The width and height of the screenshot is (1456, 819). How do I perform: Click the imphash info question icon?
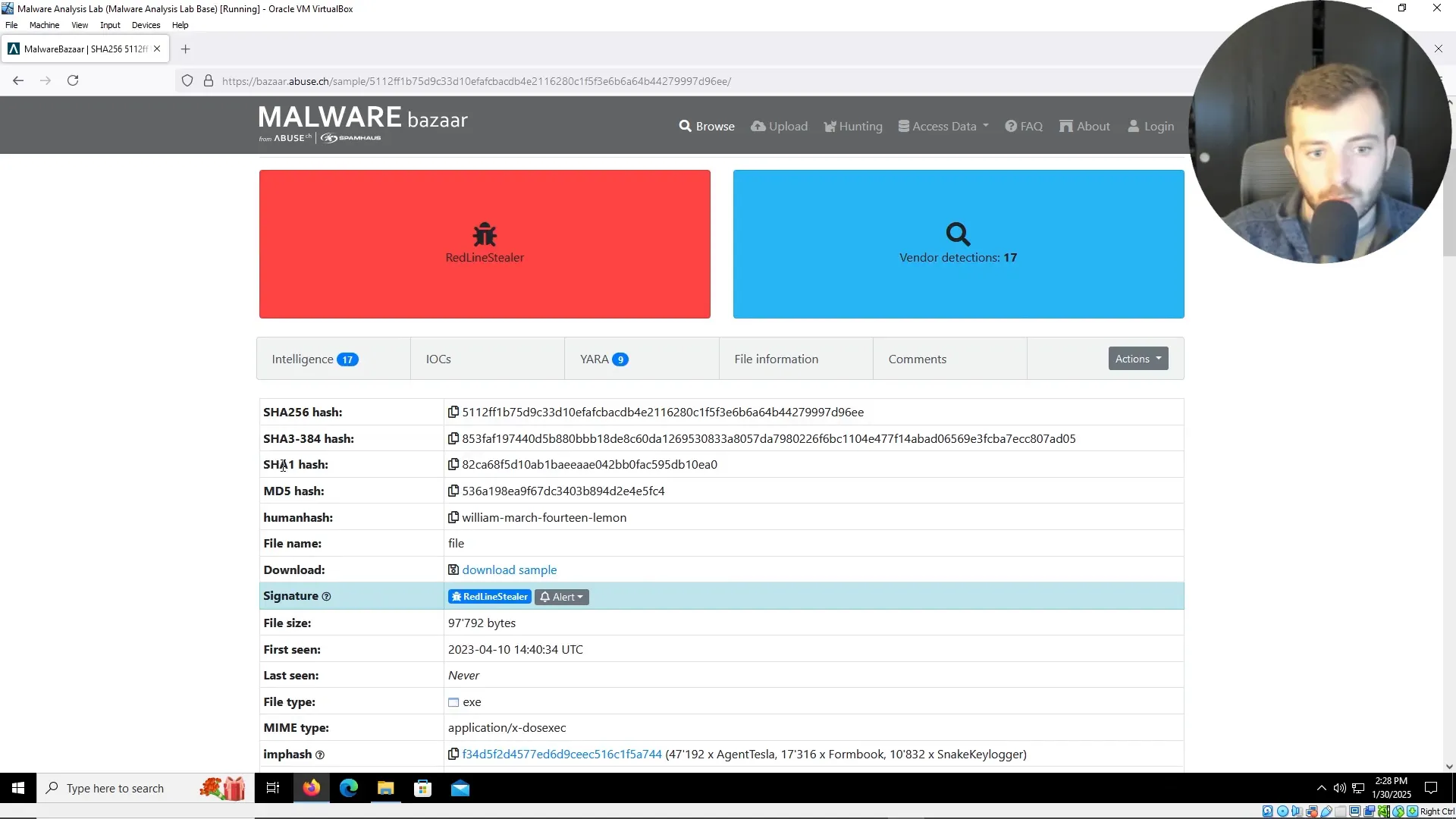coord(320,755)
